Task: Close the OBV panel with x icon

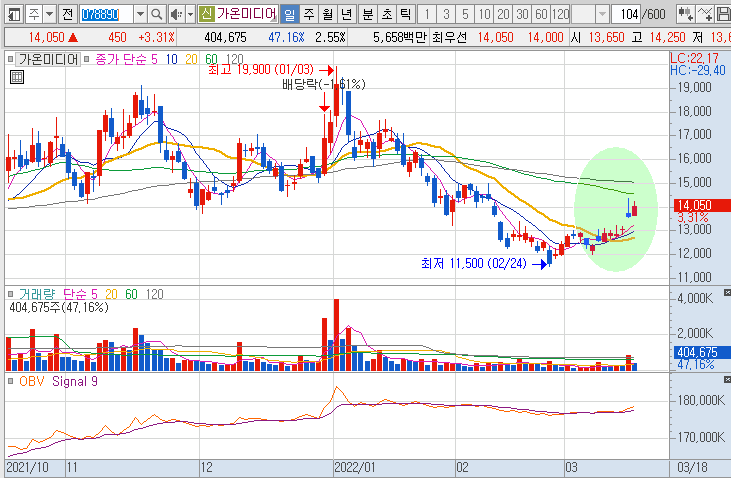Action: [727, 380]
